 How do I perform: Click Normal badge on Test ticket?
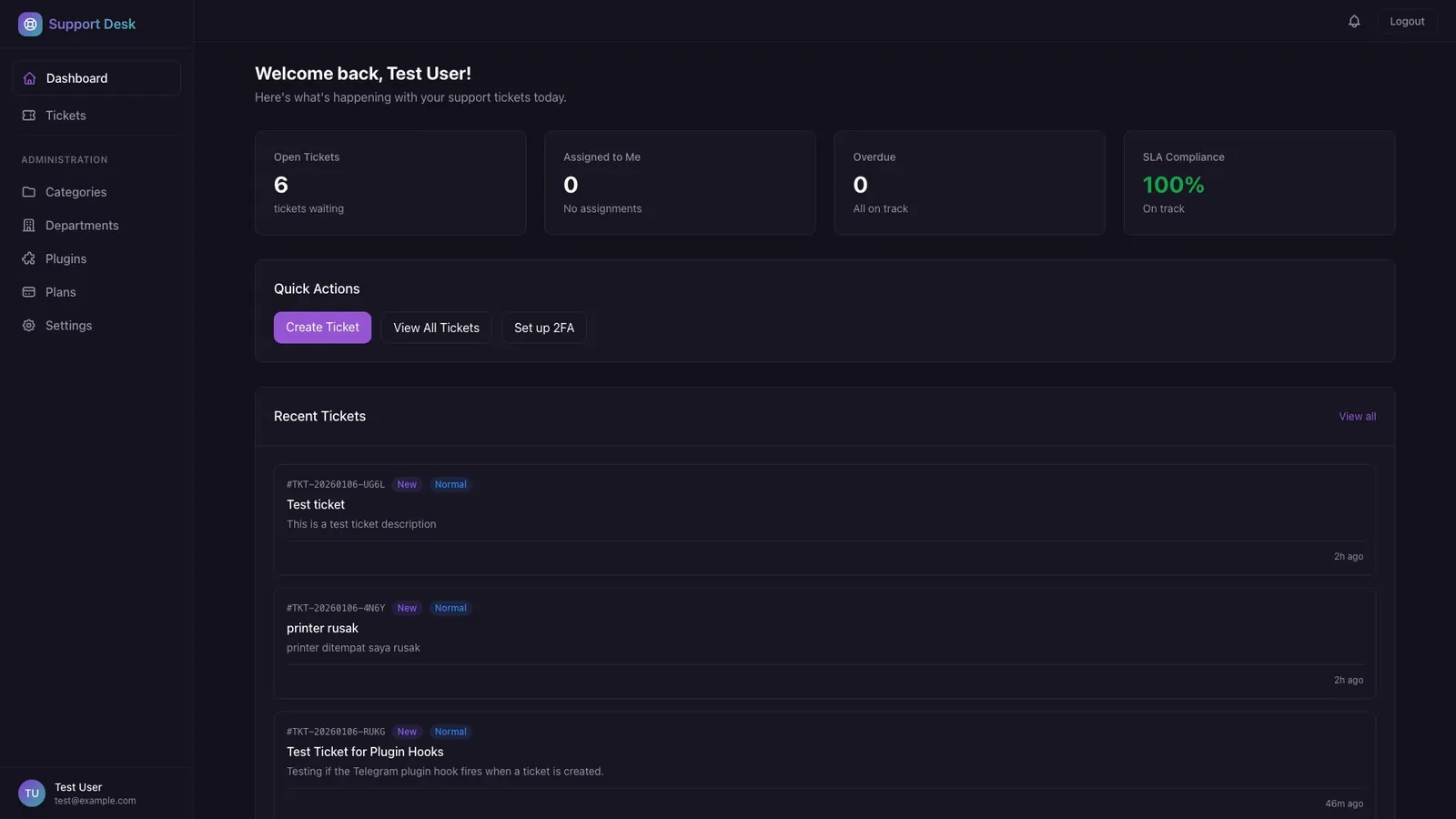[450, 485]
